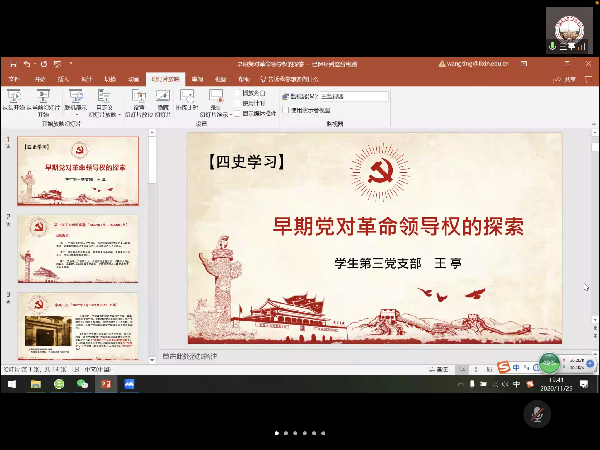Image resolution: width=600 pixels, height=450 pixels.
Task: Open the Notes (备注) button in status bar
Action: [439, 369]
